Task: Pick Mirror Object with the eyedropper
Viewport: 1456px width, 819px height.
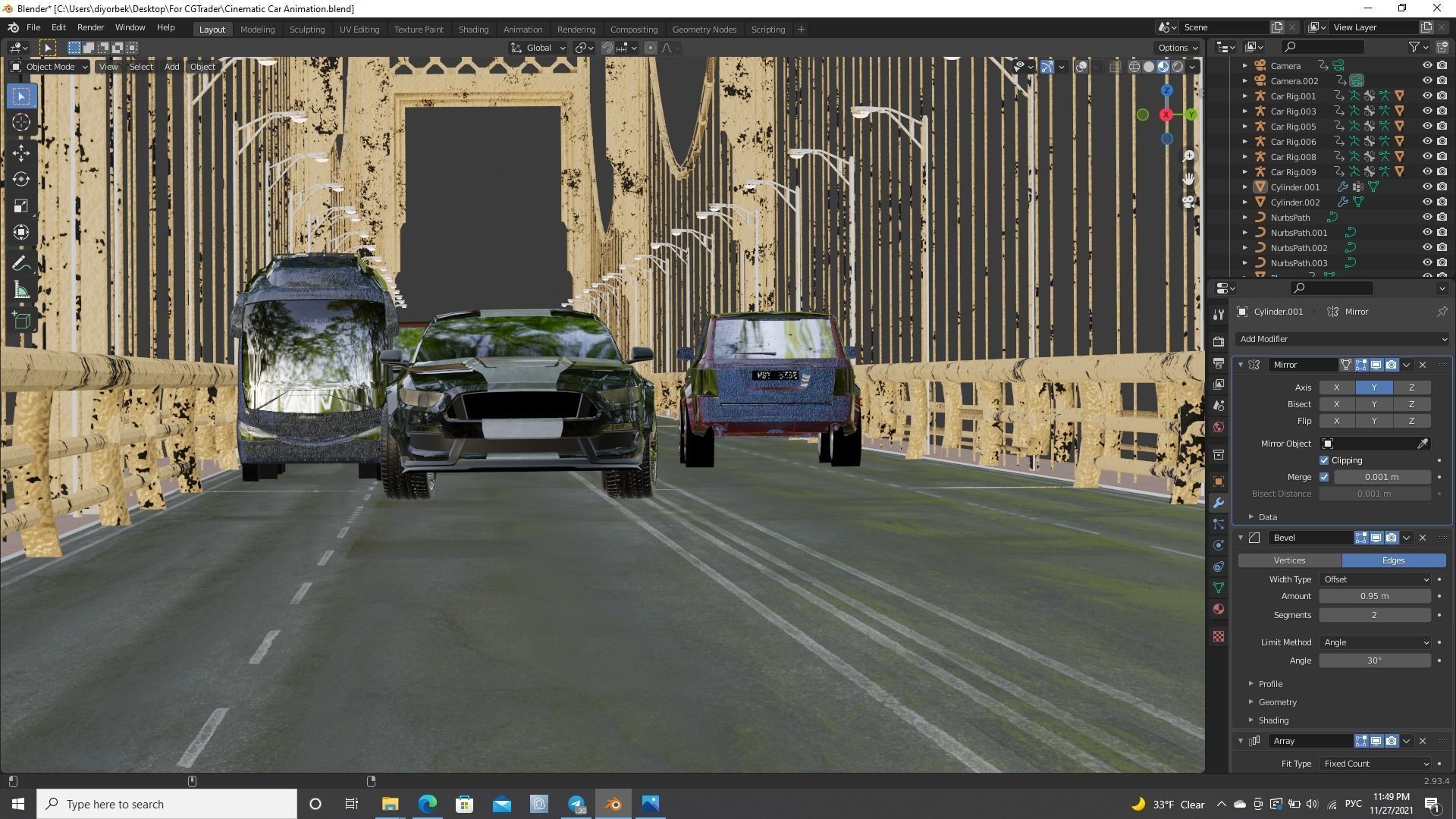Action: [x=1423, y=444]
